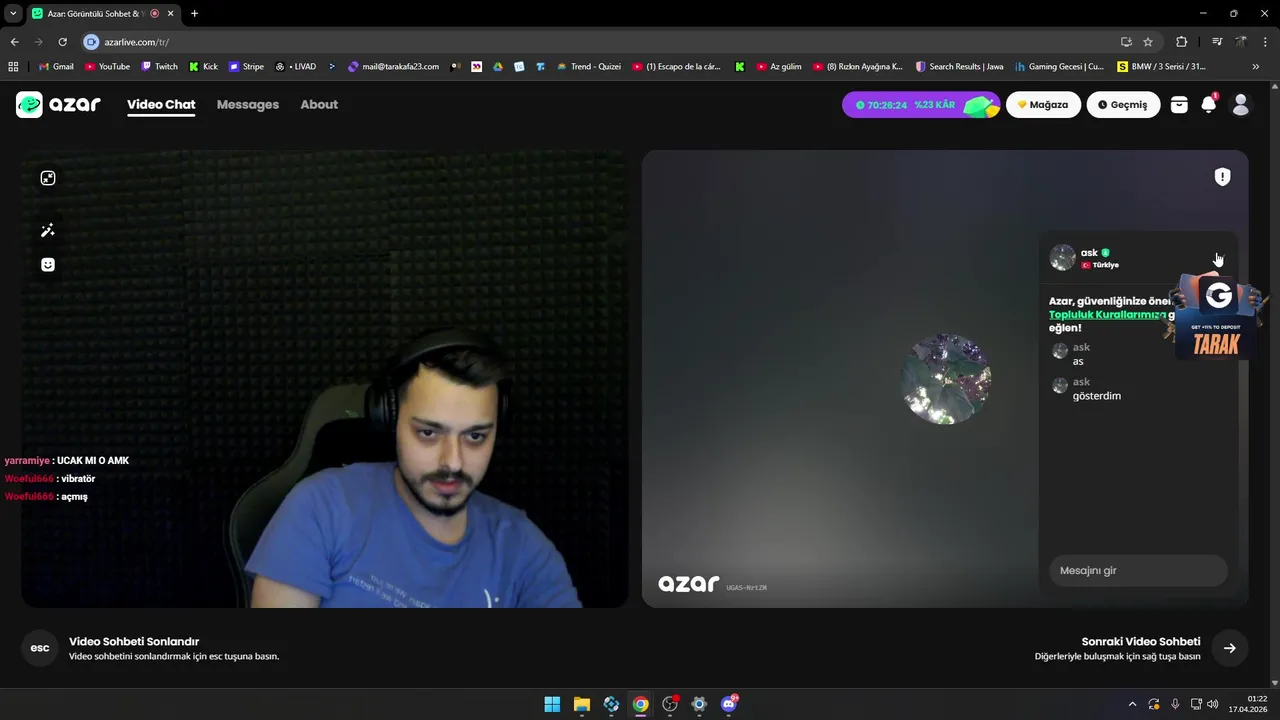Viewport: 1280px width, 720px height.
Task: Switch to Chrome in the taskbar
Action: (x=640, y=704)
